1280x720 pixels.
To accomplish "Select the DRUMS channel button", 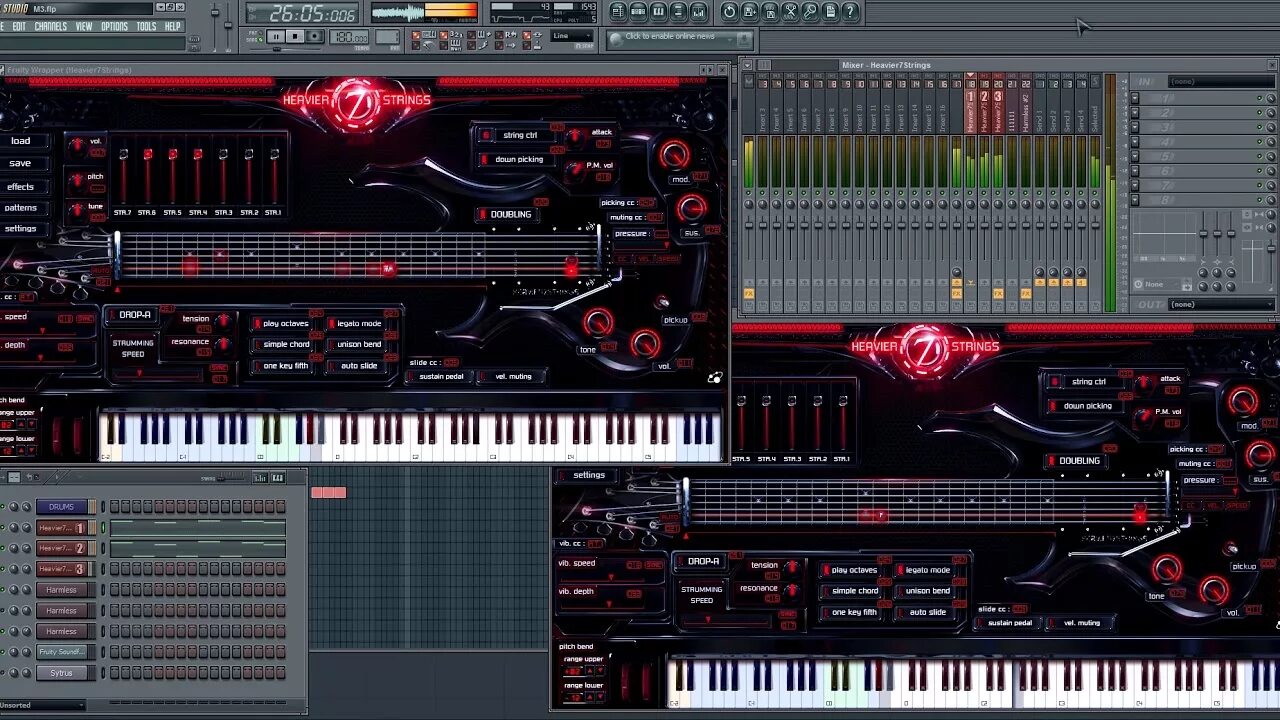I will coord(62,507).
